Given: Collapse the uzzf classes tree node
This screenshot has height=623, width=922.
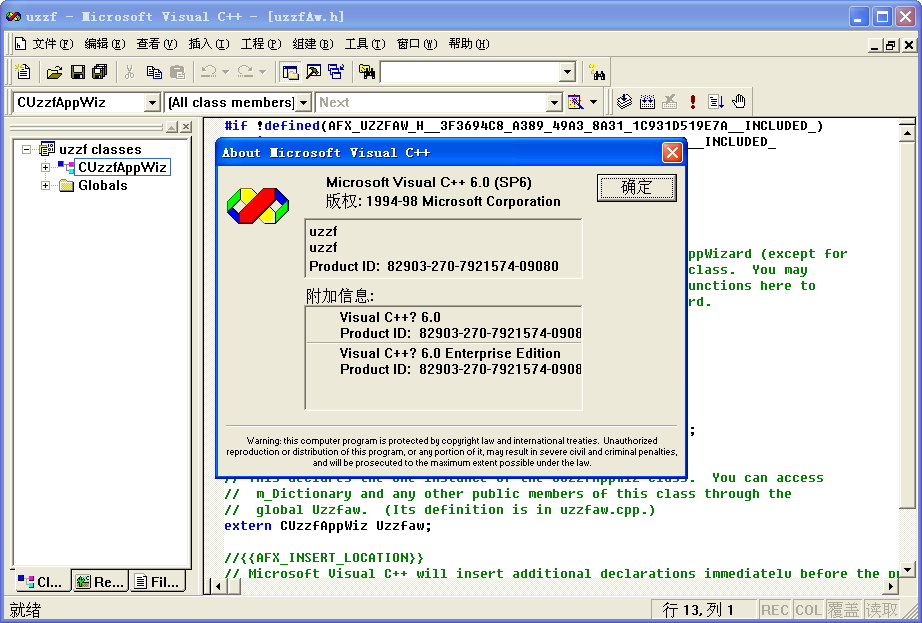Looking at the screenshot, I should point(26,149).
